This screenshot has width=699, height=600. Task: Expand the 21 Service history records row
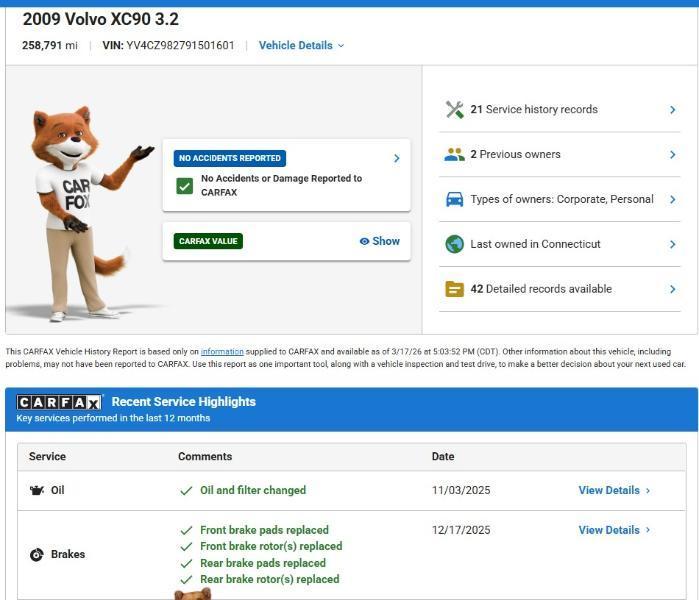[x=672, y=110]
